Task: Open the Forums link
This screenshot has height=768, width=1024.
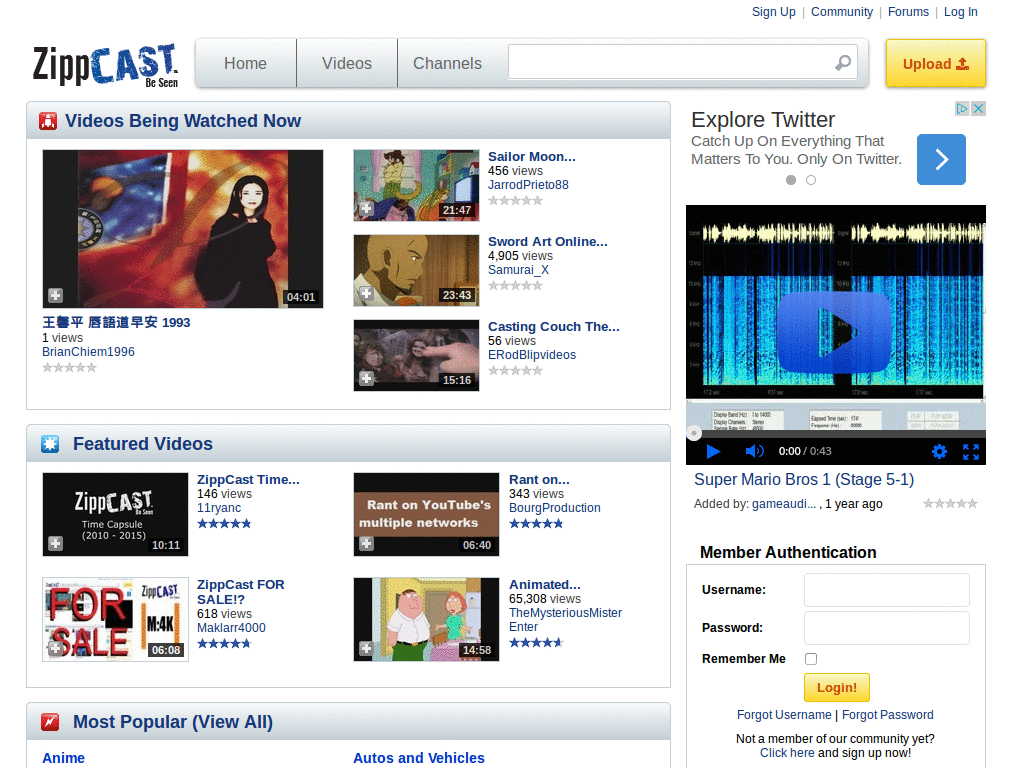Action: click(908, 12)
